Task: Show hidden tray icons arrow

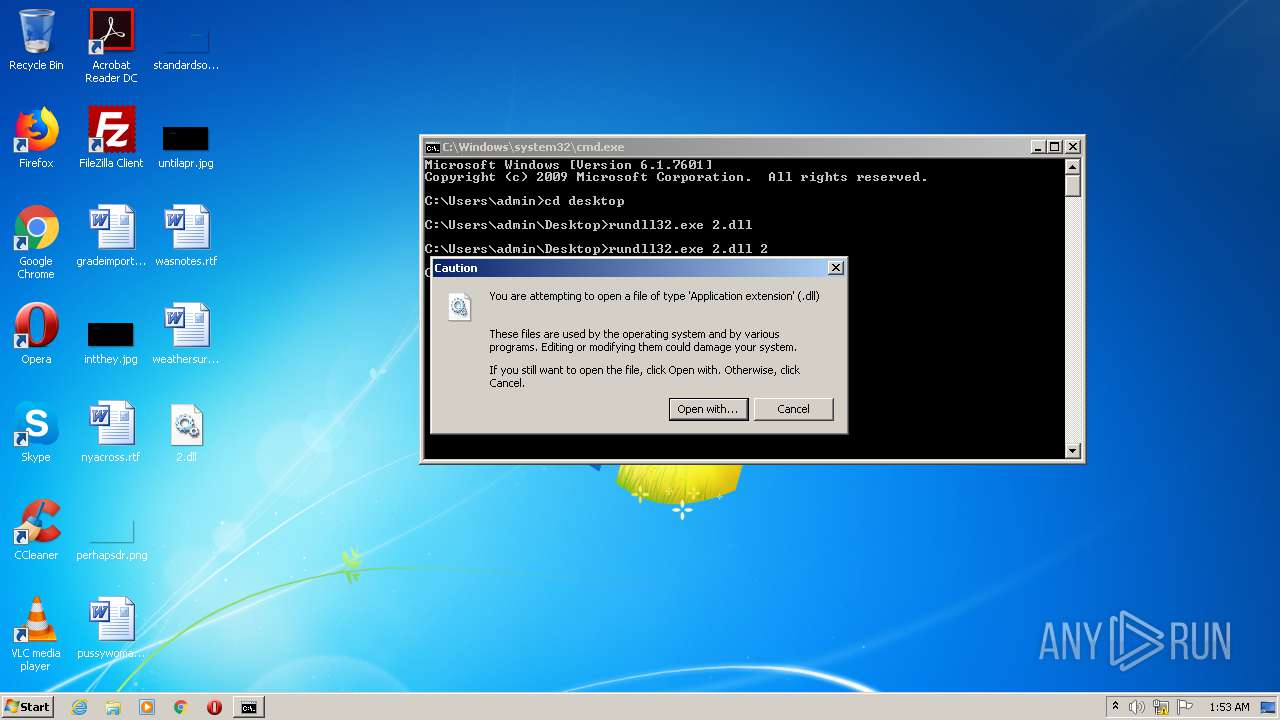Action: 1115,707
